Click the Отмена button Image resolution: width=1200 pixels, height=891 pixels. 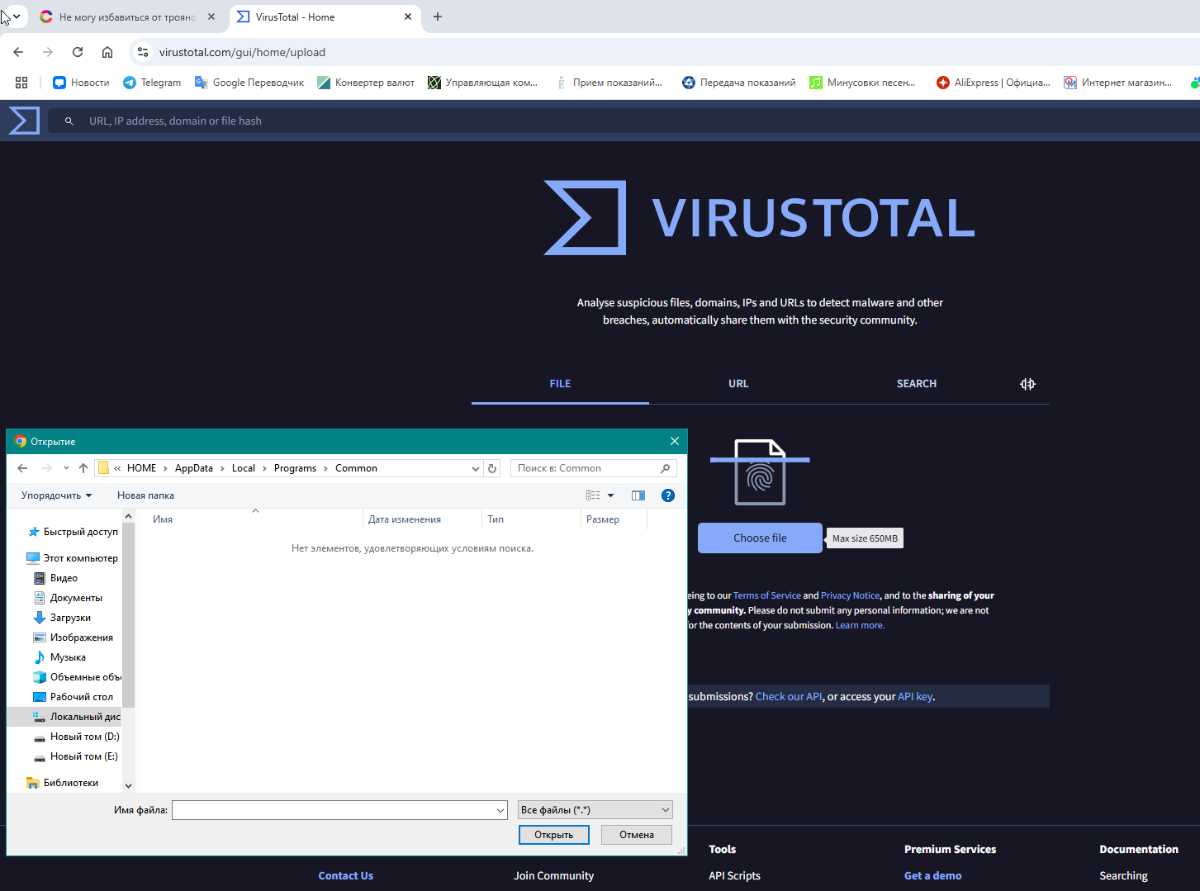[636, 835]
